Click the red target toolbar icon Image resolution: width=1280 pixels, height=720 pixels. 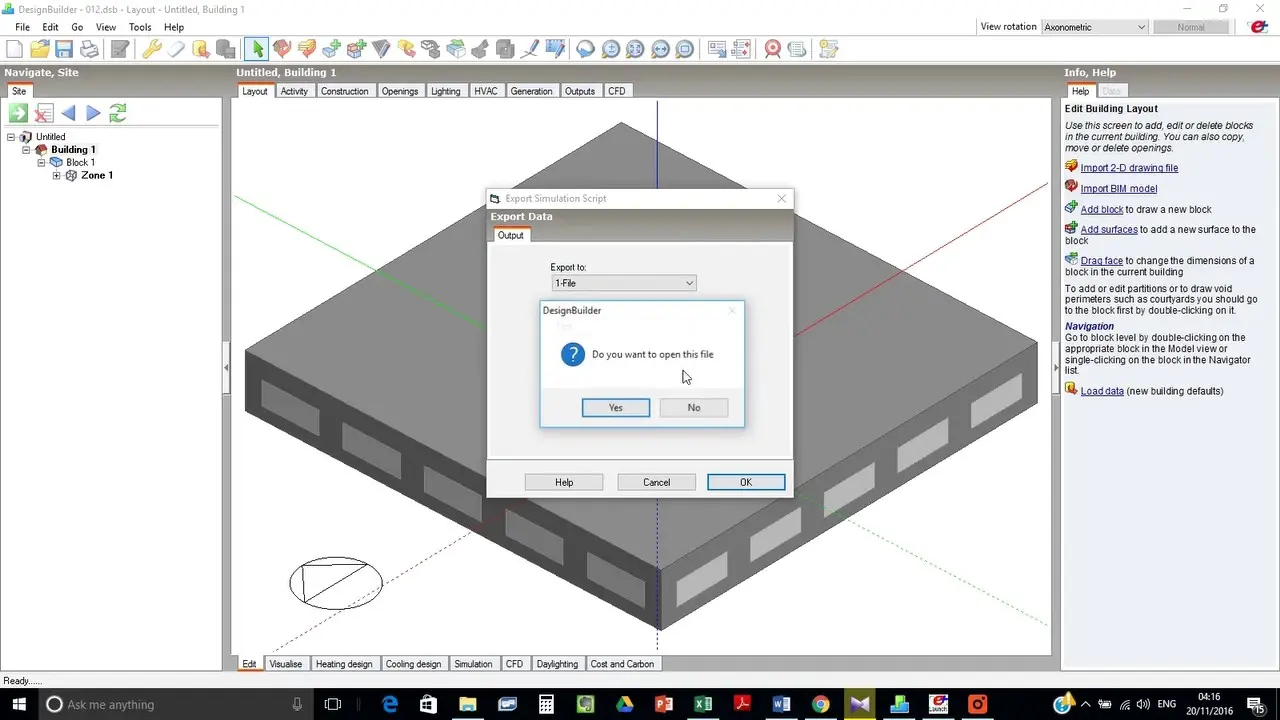[773, 48]
